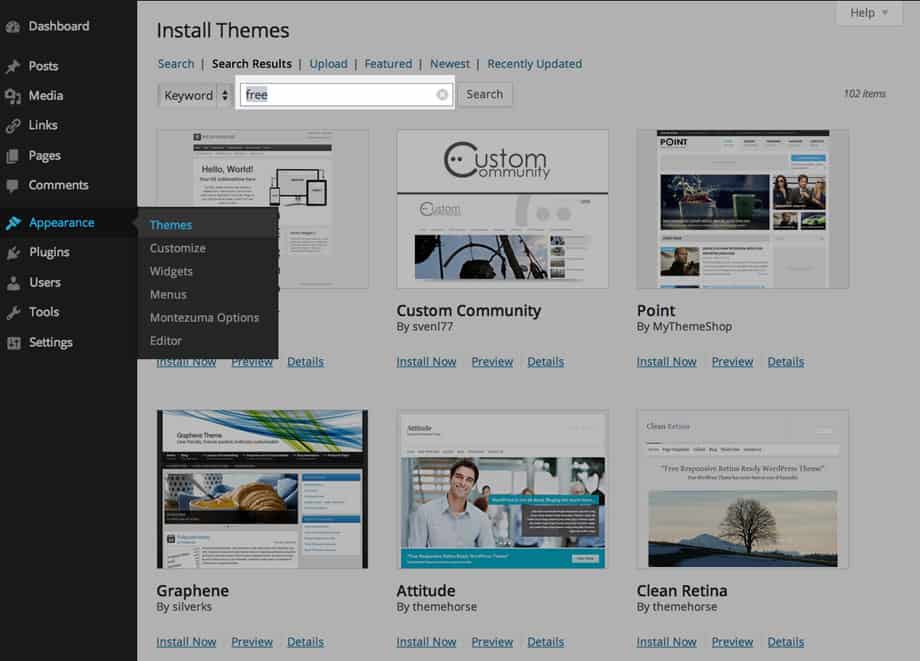The width and height of the screenshot is (920, 661).
Task: Preview the Graphene theme
Action: pos(252,642)
